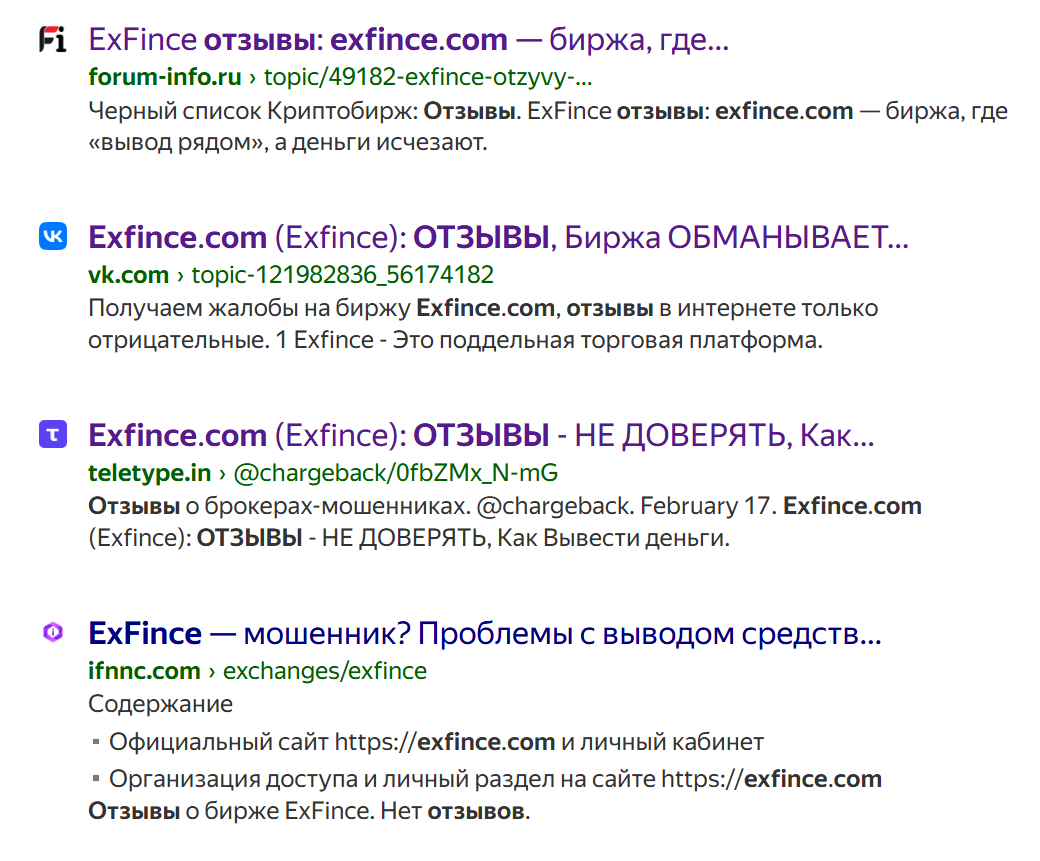Viewport: 1040px width, 861px height.
Task: Click the ifnnc.com hexagon favicon
Action: coord(52,632)
